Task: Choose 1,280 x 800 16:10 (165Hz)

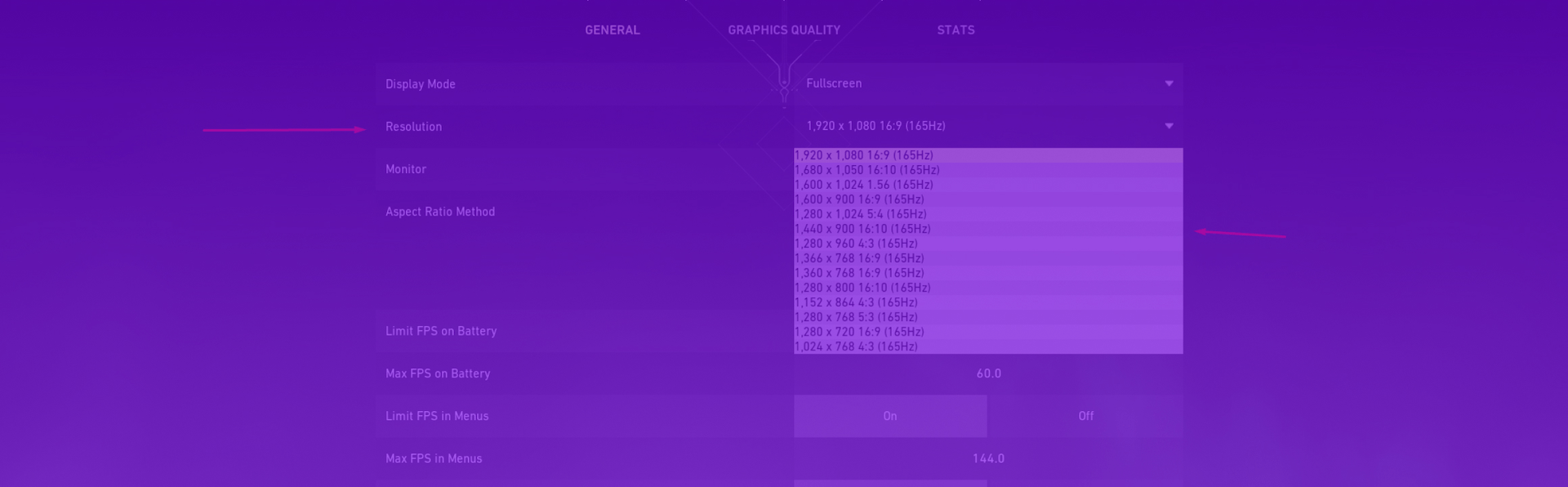Action: pyautogui.click(x=988, y=288)
